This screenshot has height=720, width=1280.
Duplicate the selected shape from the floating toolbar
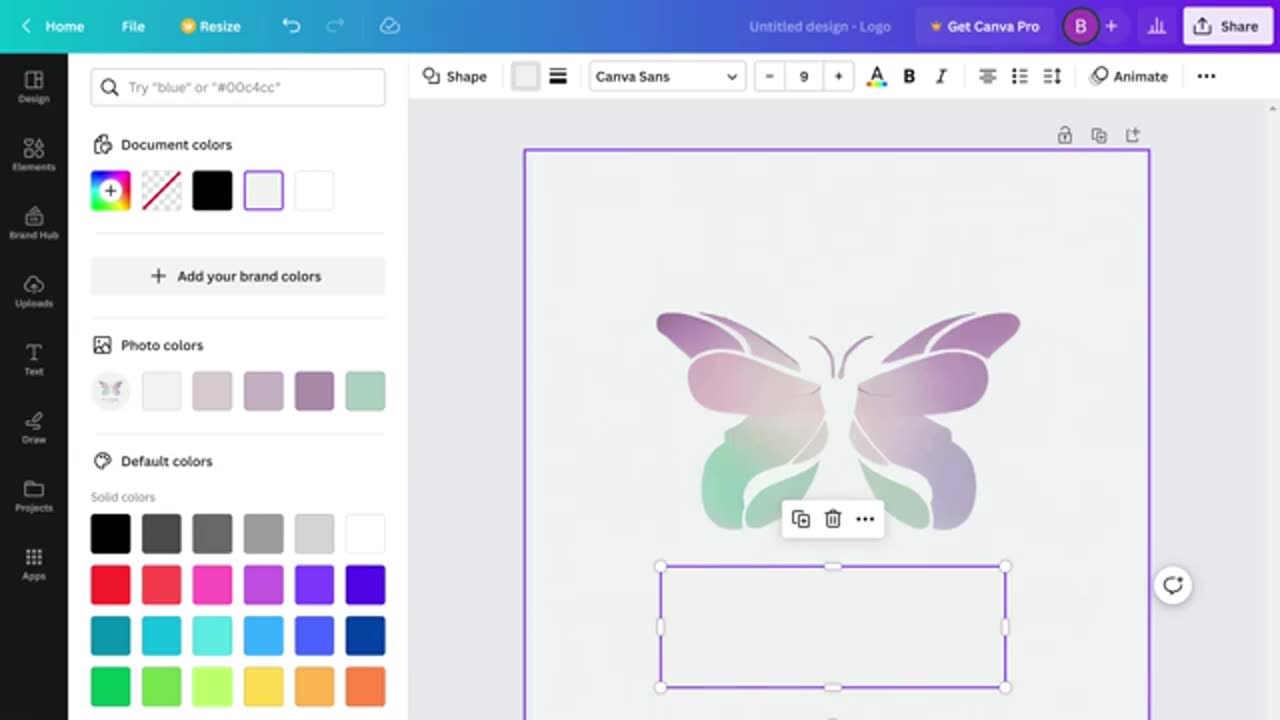(x=800, y=519)
